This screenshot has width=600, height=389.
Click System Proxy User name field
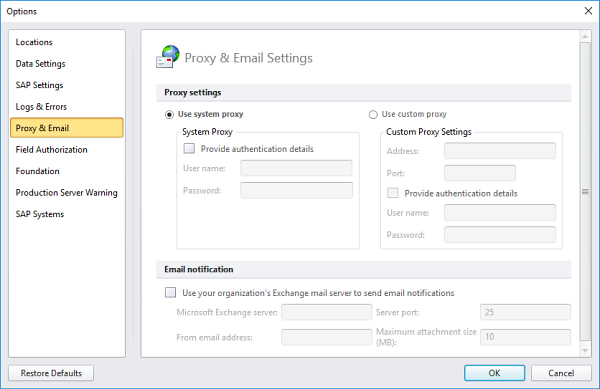[296, 168]
